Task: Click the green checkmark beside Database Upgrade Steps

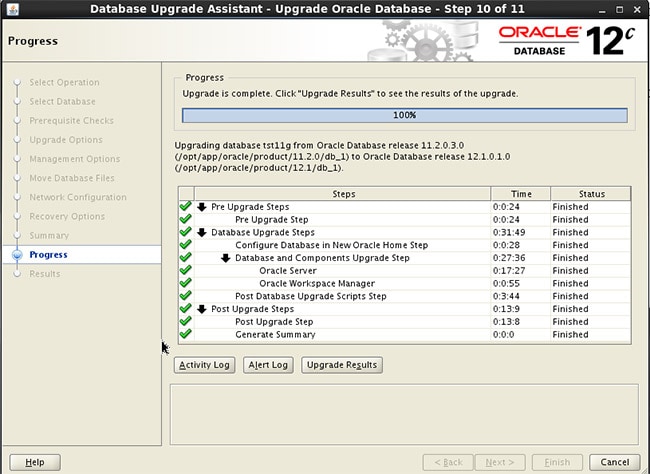Action: [x=186, y=232]
